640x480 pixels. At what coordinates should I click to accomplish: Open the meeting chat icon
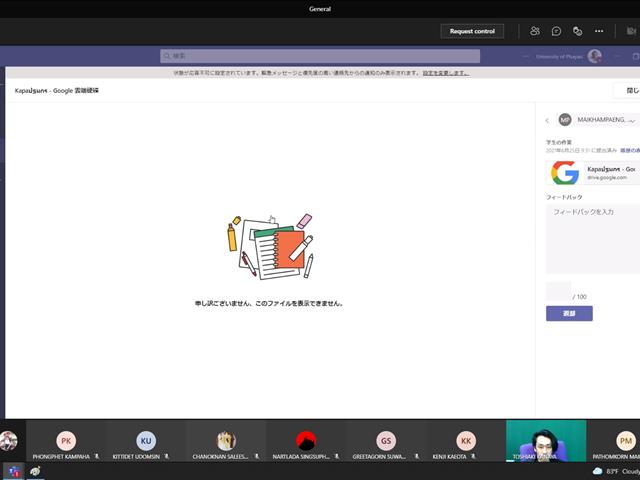[556, 31]
